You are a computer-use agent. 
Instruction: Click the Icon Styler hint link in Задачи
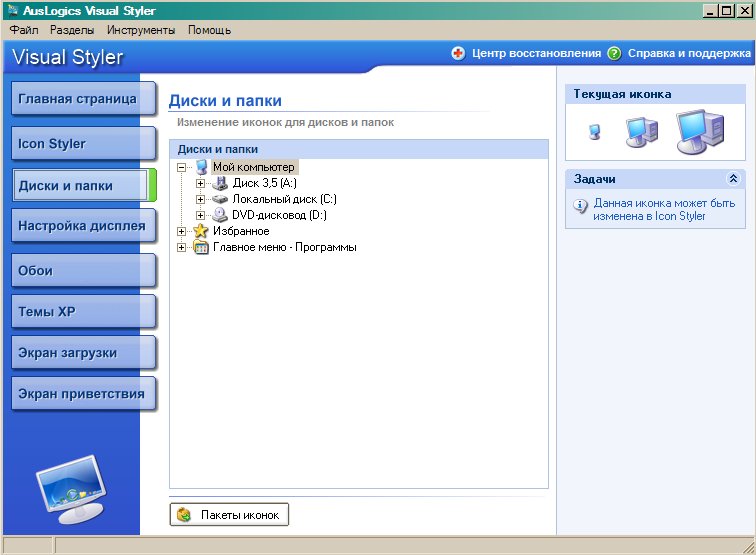[664, 209]
